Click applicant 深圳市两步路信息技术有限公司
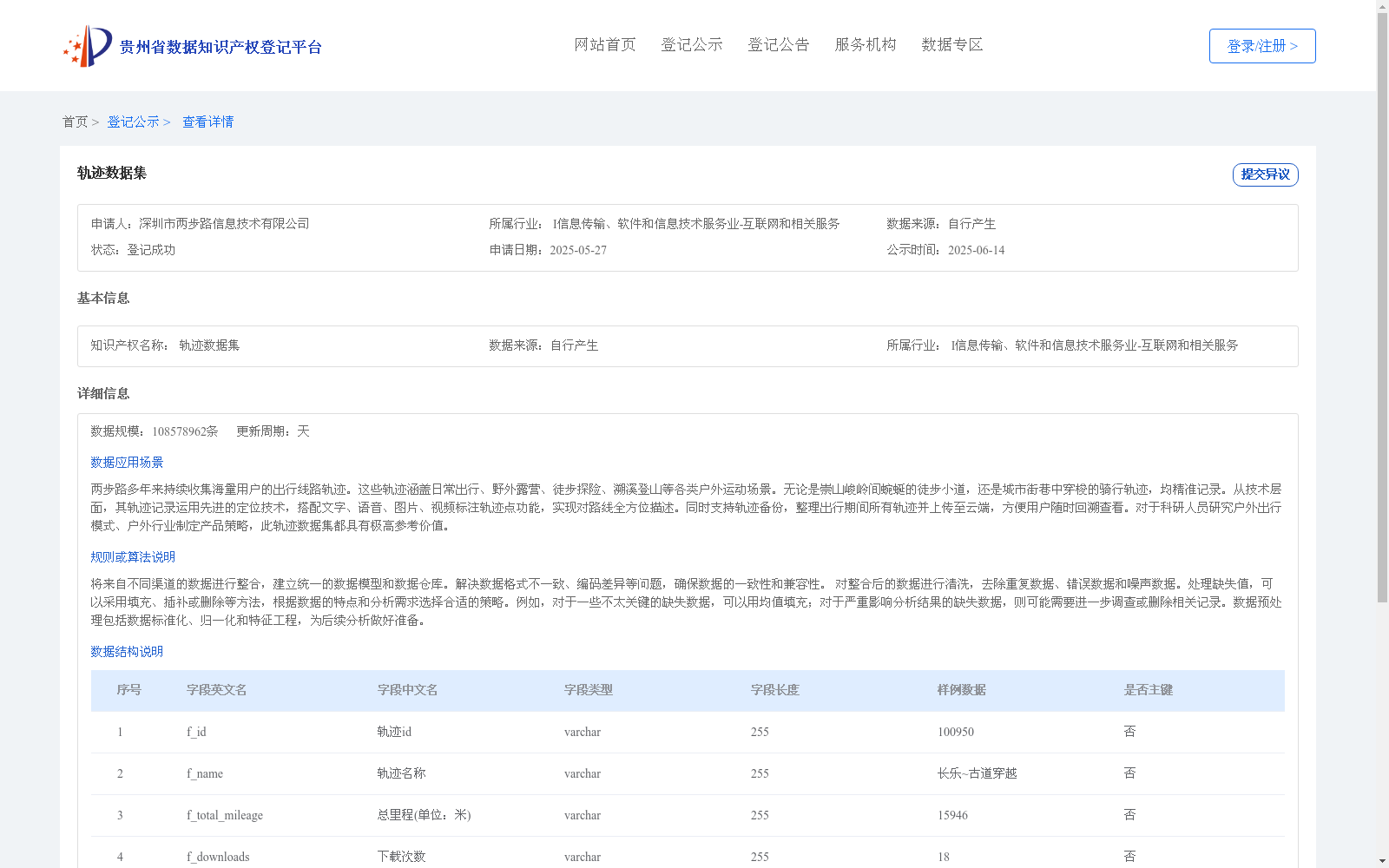The height and width of the screenshot is (868, 1389). (224, 224)
